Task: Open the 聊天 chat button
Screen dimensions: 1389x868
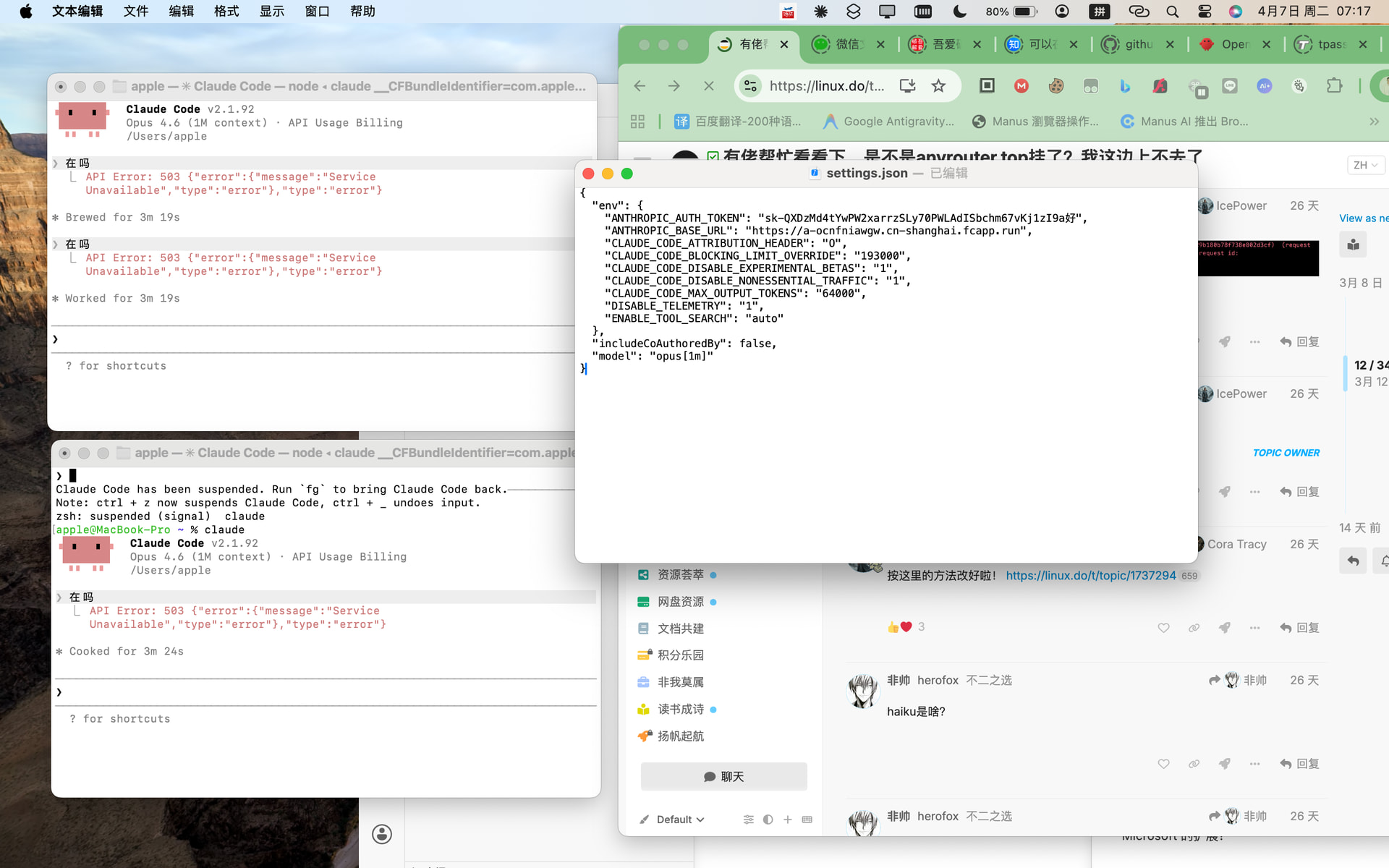Action: click(724, 776)
